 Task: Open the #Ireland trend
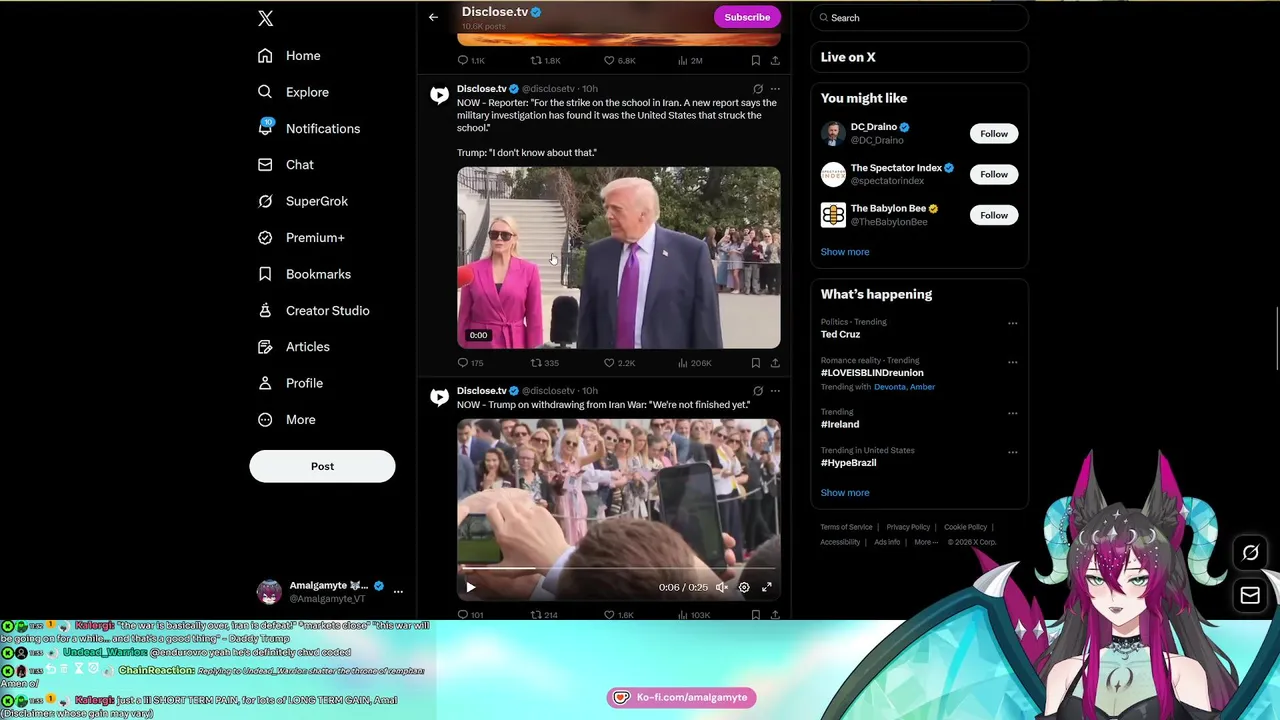coord(840,425)
